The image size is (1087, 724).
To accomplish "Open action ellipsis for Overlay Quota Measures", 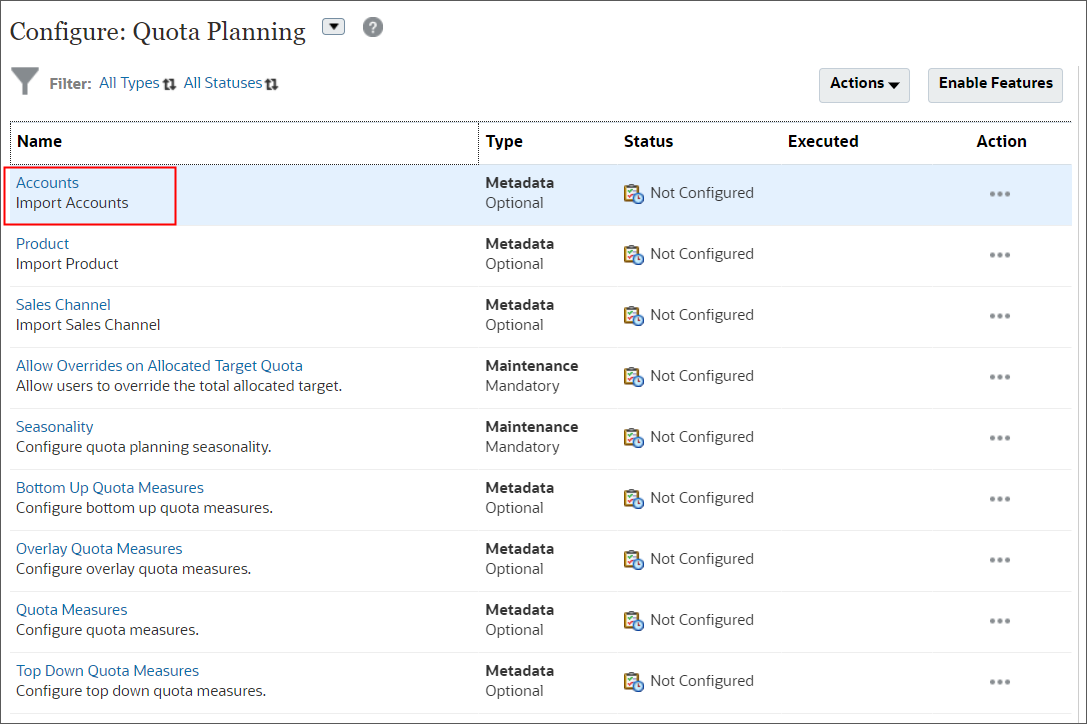I will click(1000, 560).
